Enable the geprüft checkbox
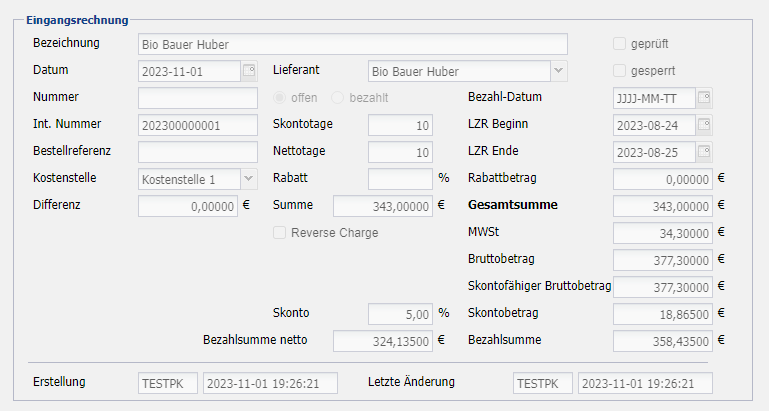Viewport: 769px width, 411px height. [620, 44]
